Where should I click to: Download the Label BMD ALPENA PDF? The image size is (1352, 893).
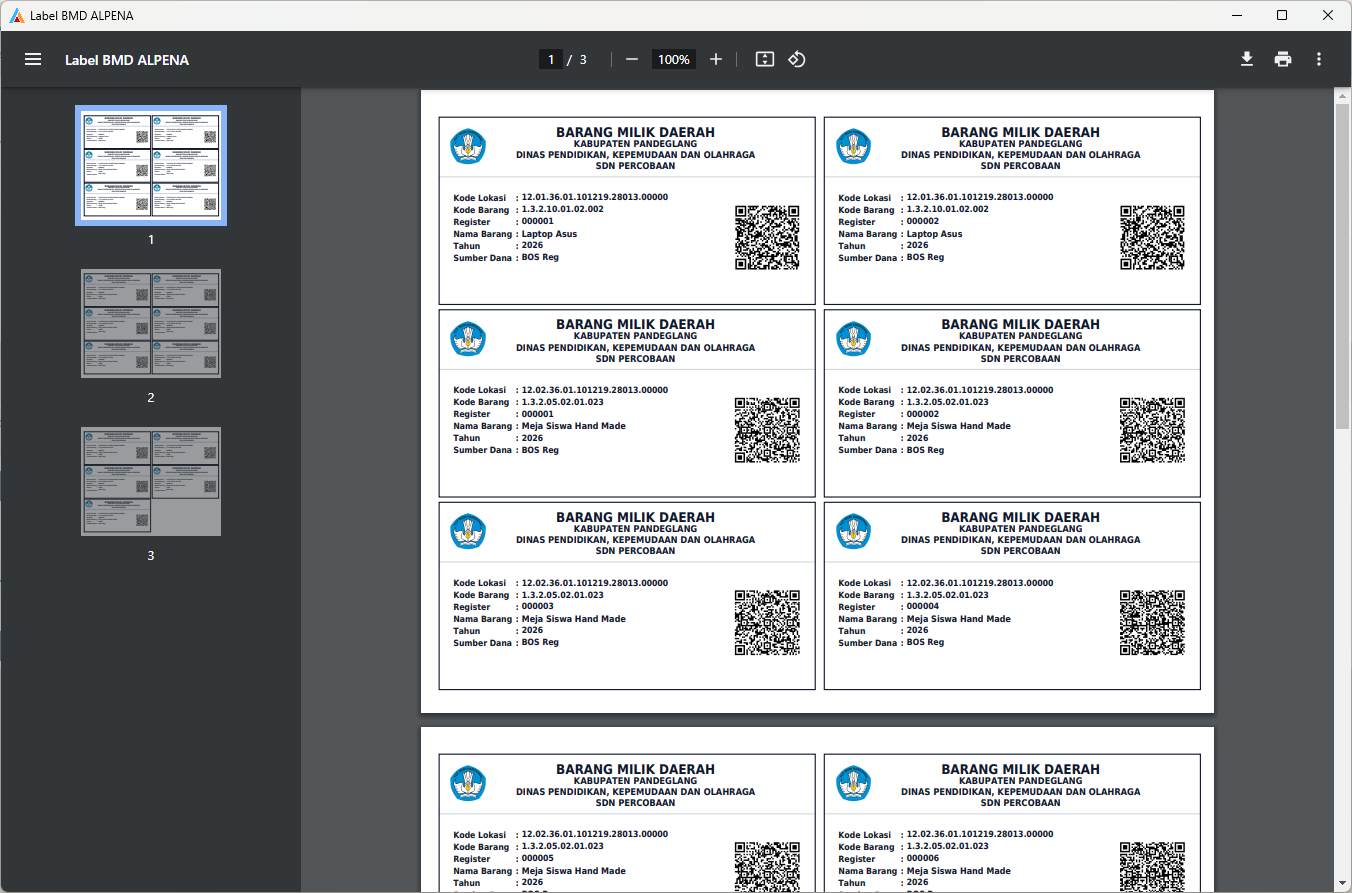point(1247,59)
